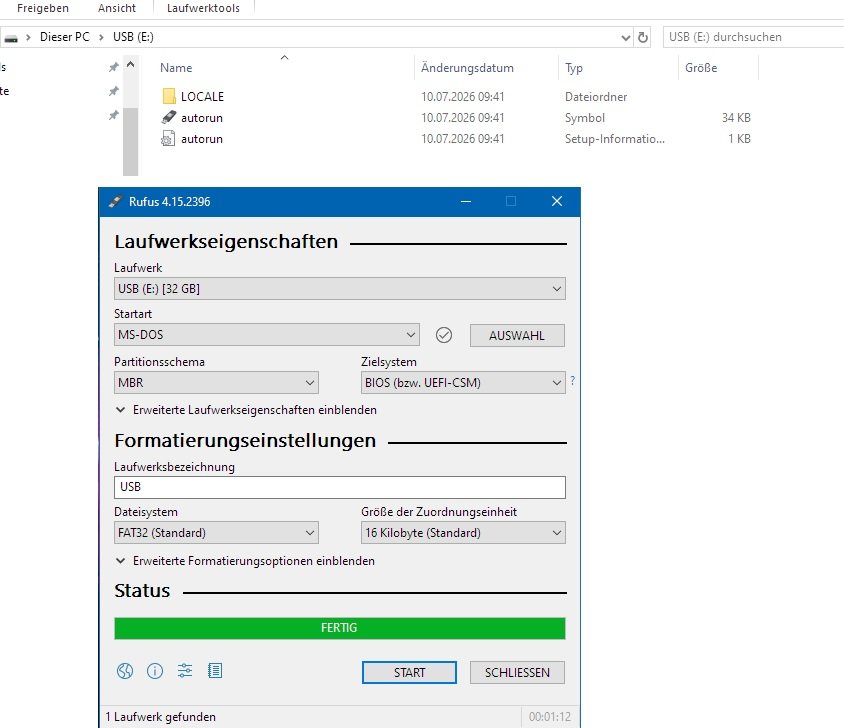The image size is (844, 728).
Task: Click the 00:01:12 elapsed timer
Action: pyautogui.click(x=550, y=717)
